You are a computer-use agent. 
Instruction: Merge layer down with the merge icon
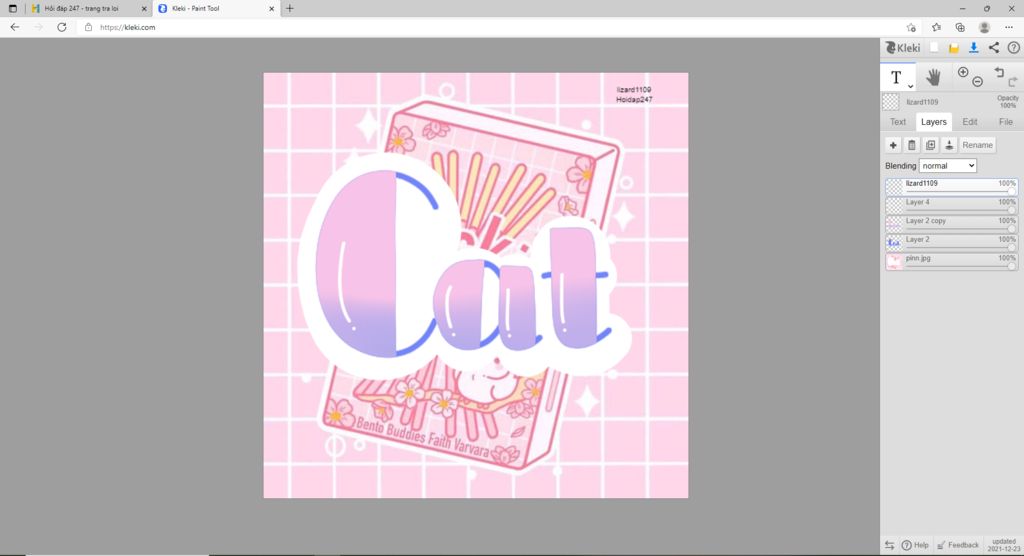pyautogui.click(x=950, y=145)
